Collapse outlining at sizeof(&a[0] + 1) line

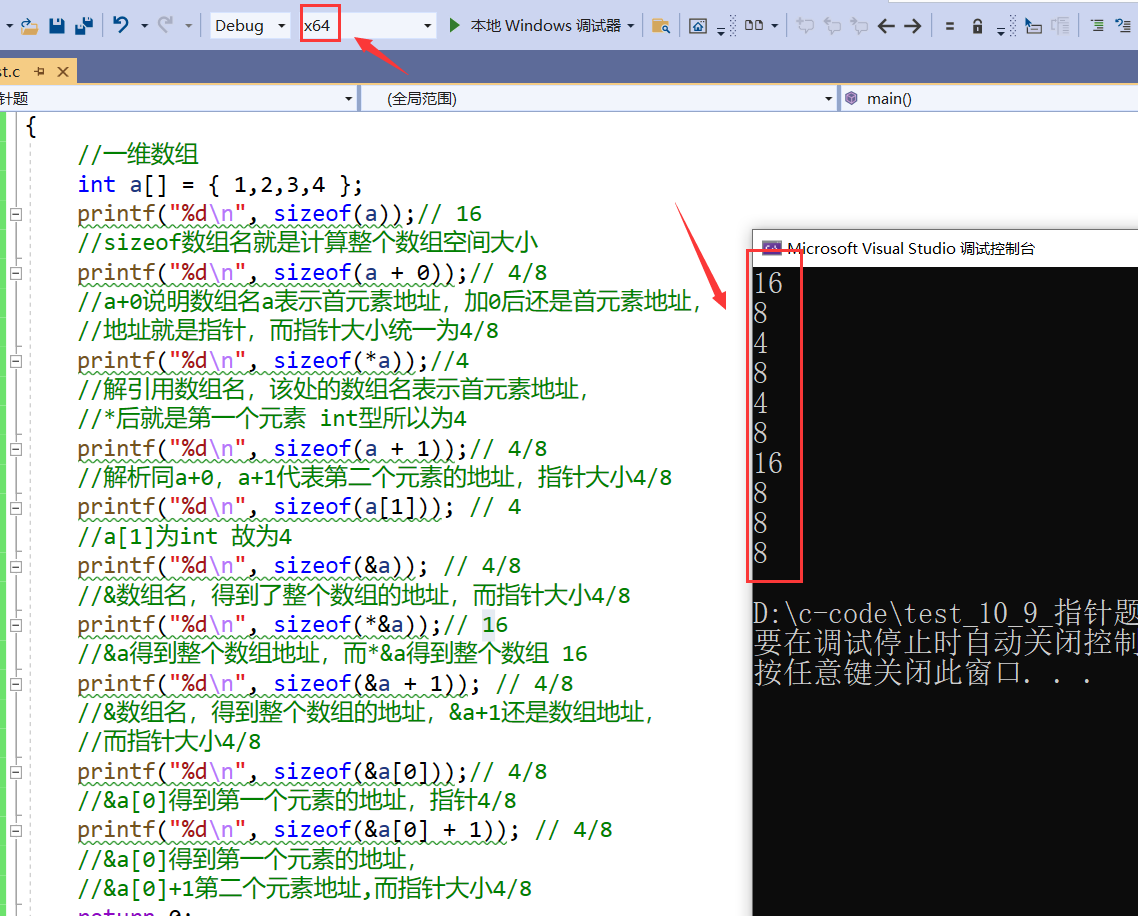(x=16, y=830)
